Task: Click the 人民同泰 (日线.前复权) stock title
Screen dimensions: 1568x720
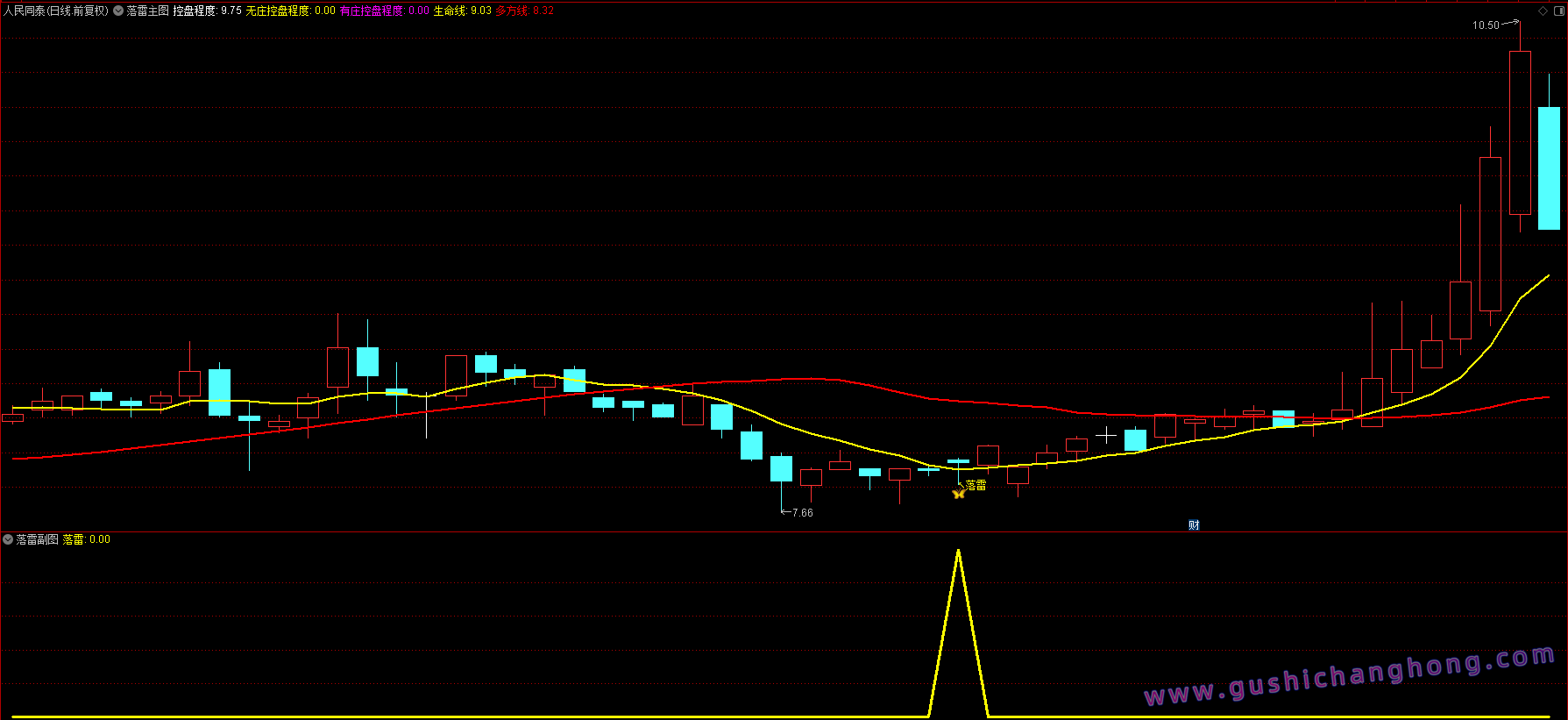Action: 56,11
